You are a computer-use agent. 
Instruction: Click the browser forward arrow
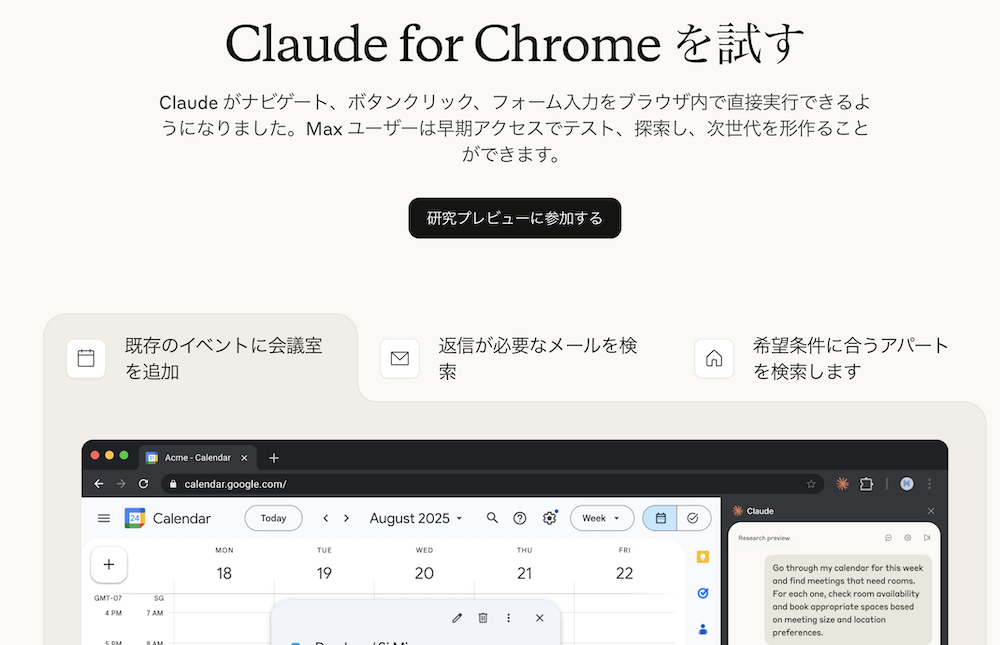tap(121, 484)
